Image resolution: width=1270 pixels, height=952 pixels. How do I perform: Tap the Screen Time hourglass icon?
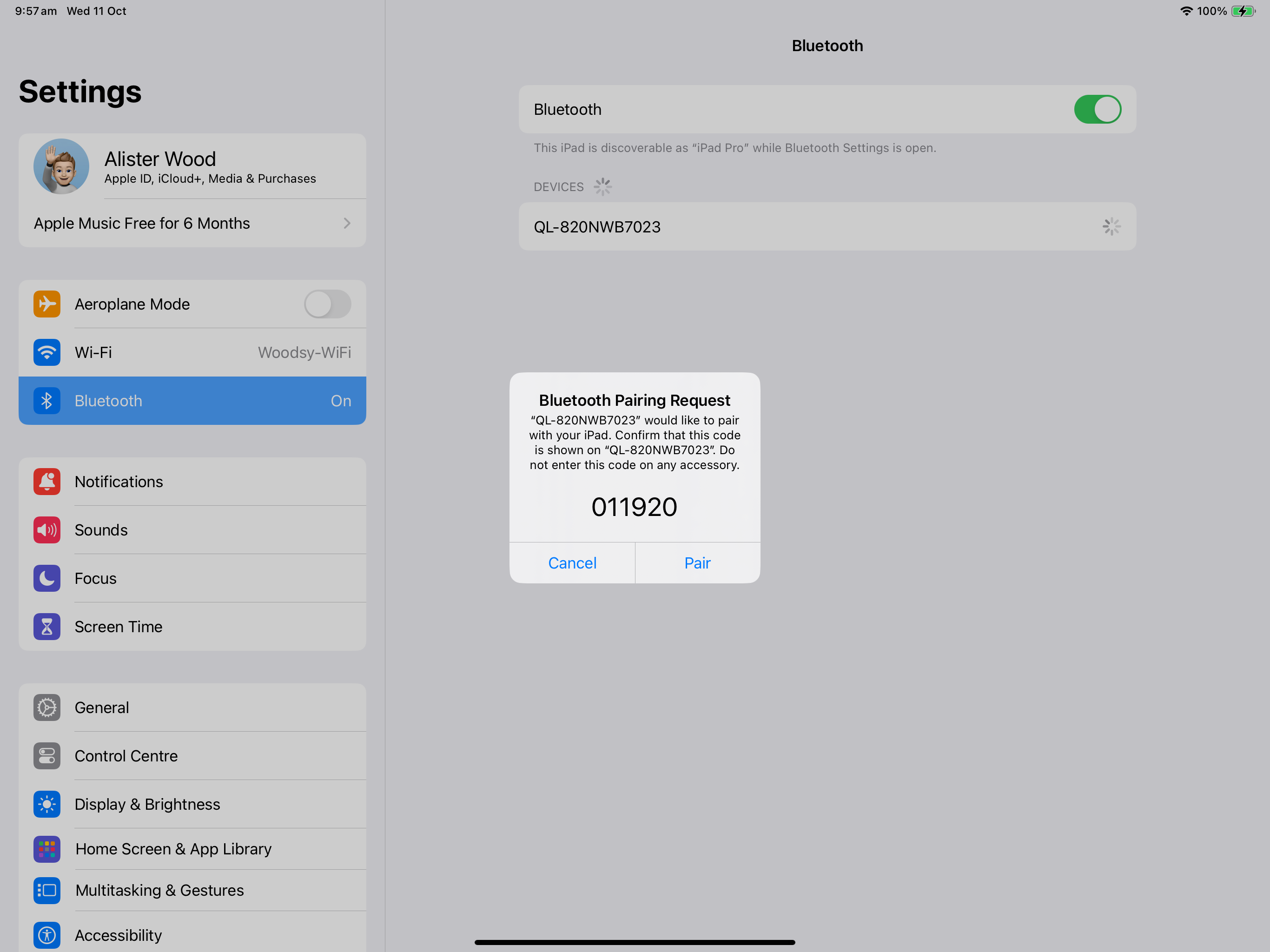(x=47, y=627)
